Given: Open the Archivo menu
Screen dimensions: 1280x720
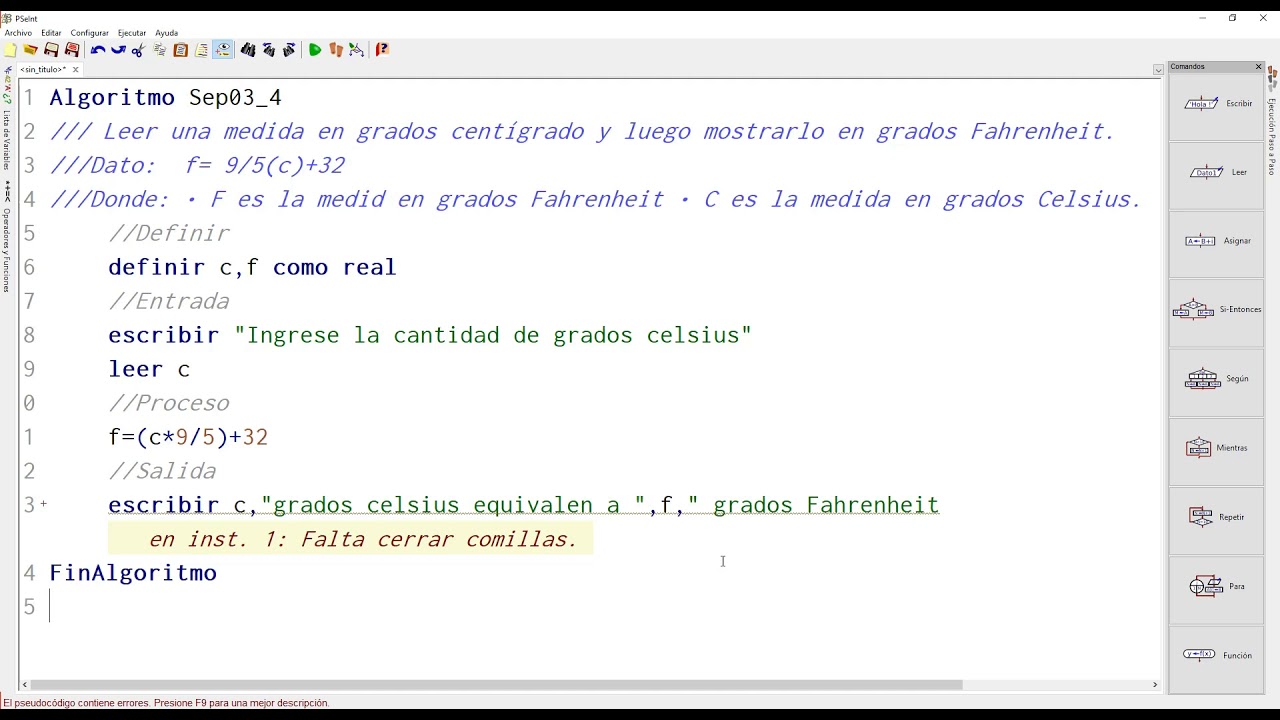Looking at the screenshot, I should 18,33.
